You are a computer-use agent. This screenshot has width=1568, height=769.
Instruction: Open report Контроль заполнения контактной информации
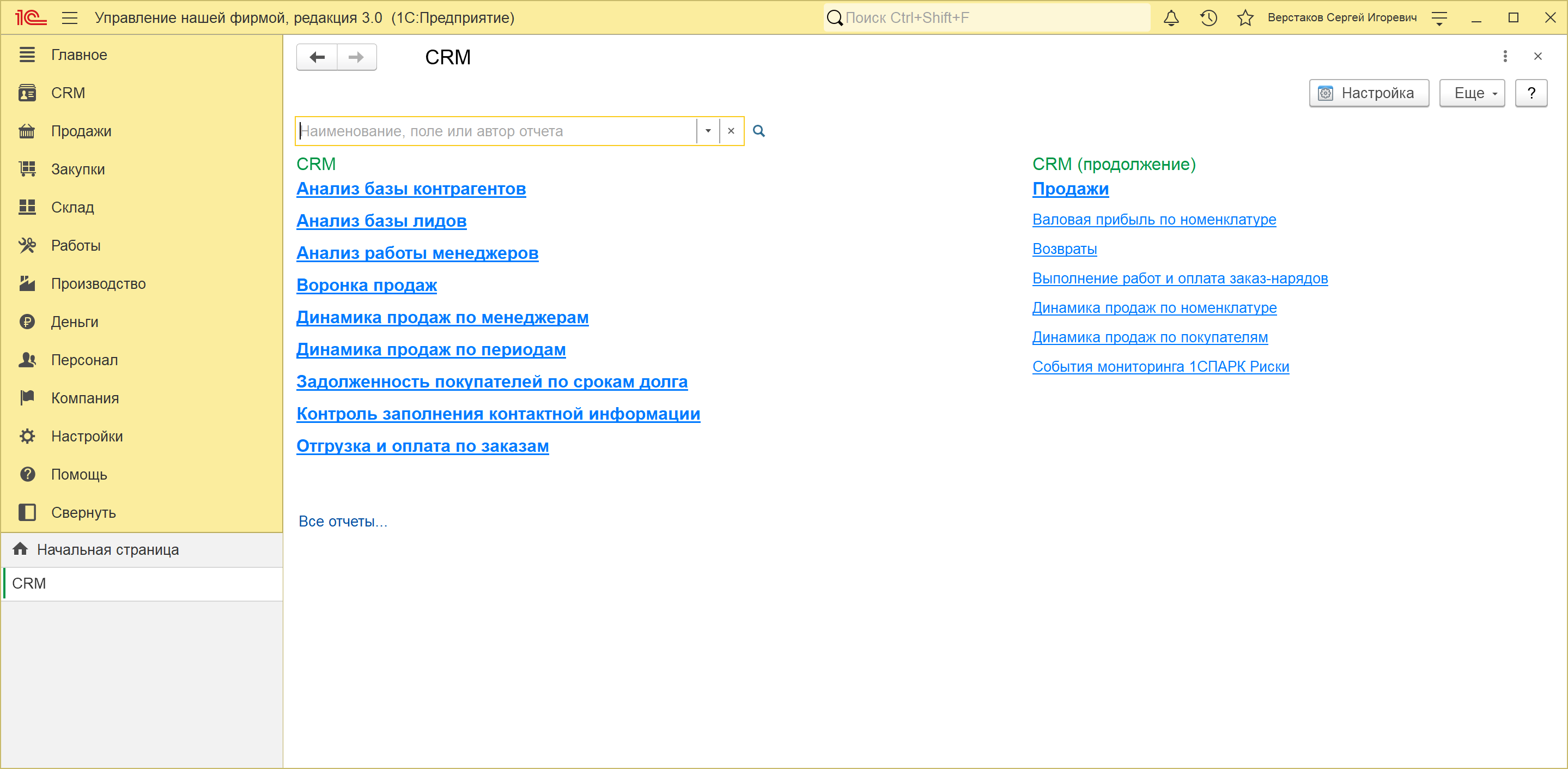coord(498,414)
